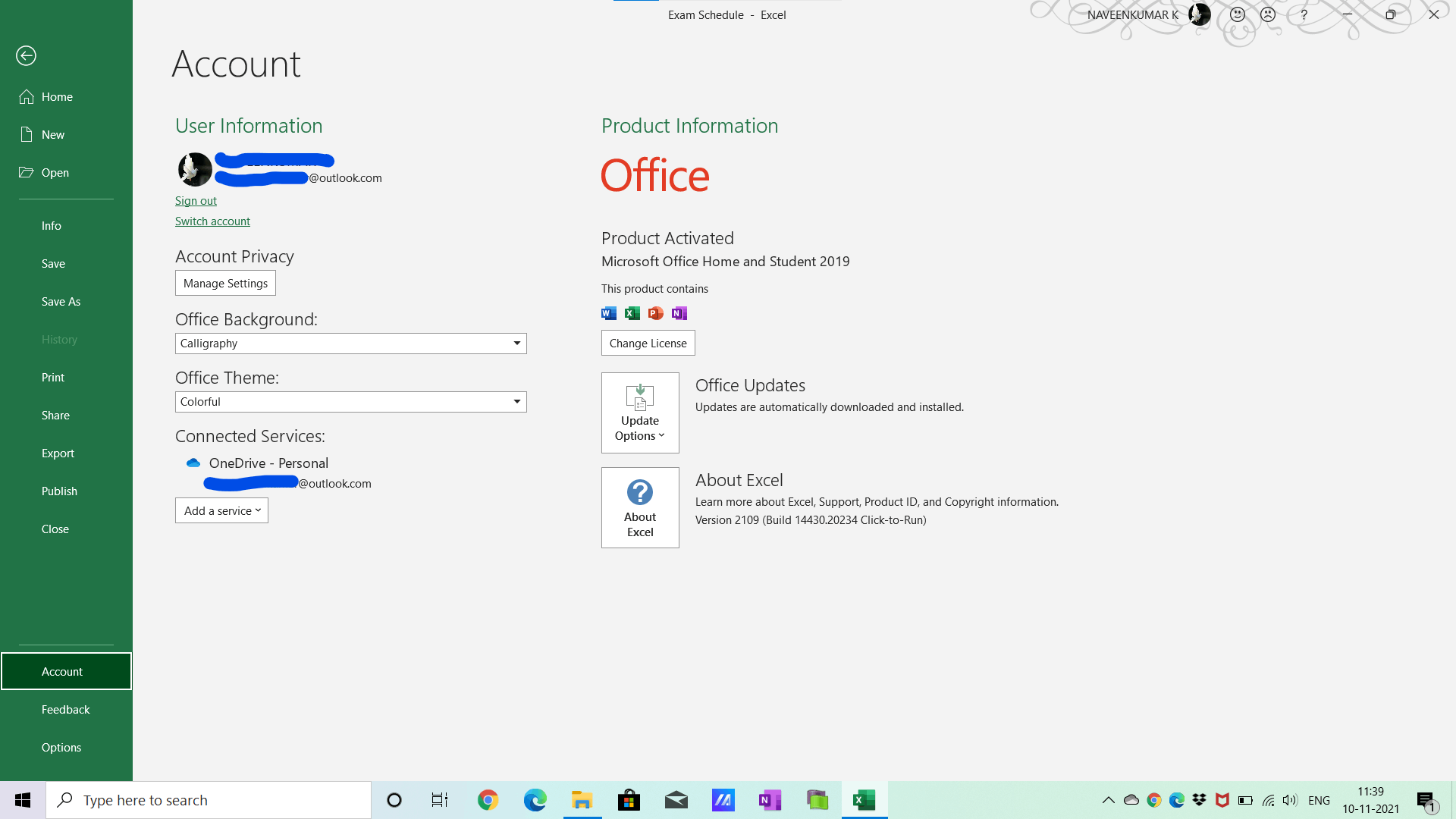Expand the Office Background dropdown
This screenshot has width=1456, height=819.
516,344
